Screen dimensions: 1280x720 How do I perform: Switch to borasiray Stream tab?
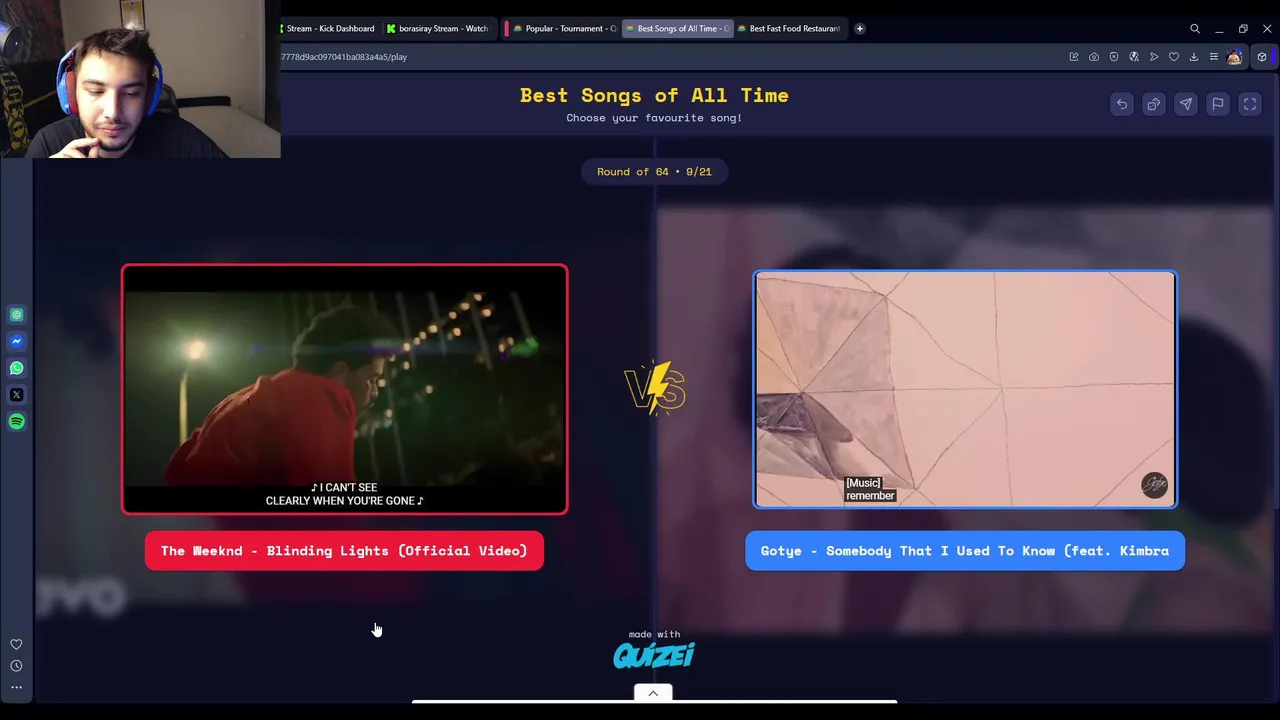(438, 29)
